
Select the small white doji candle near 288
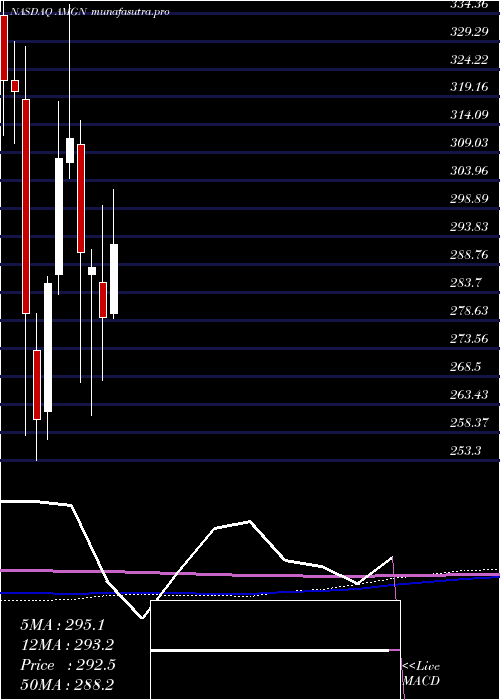(92, 271)
